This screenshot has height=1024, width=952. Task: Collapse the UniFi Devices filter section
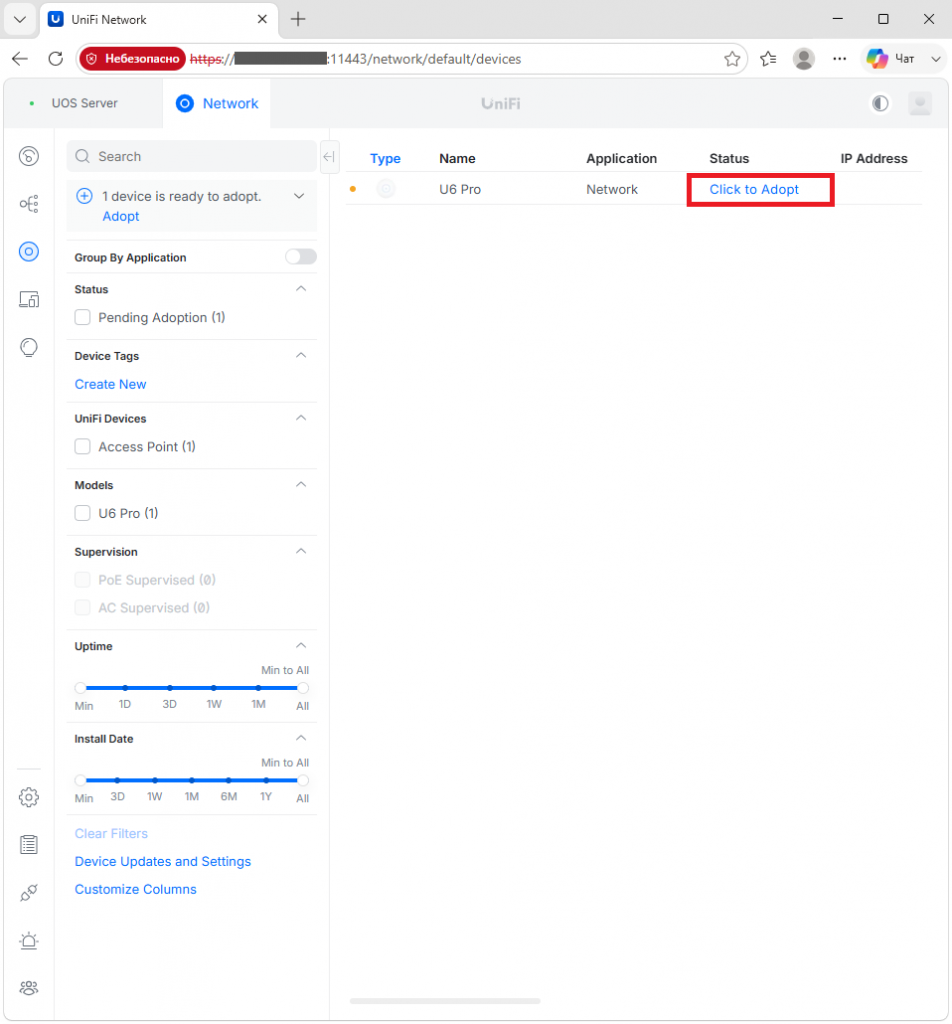tap(301, 418)
